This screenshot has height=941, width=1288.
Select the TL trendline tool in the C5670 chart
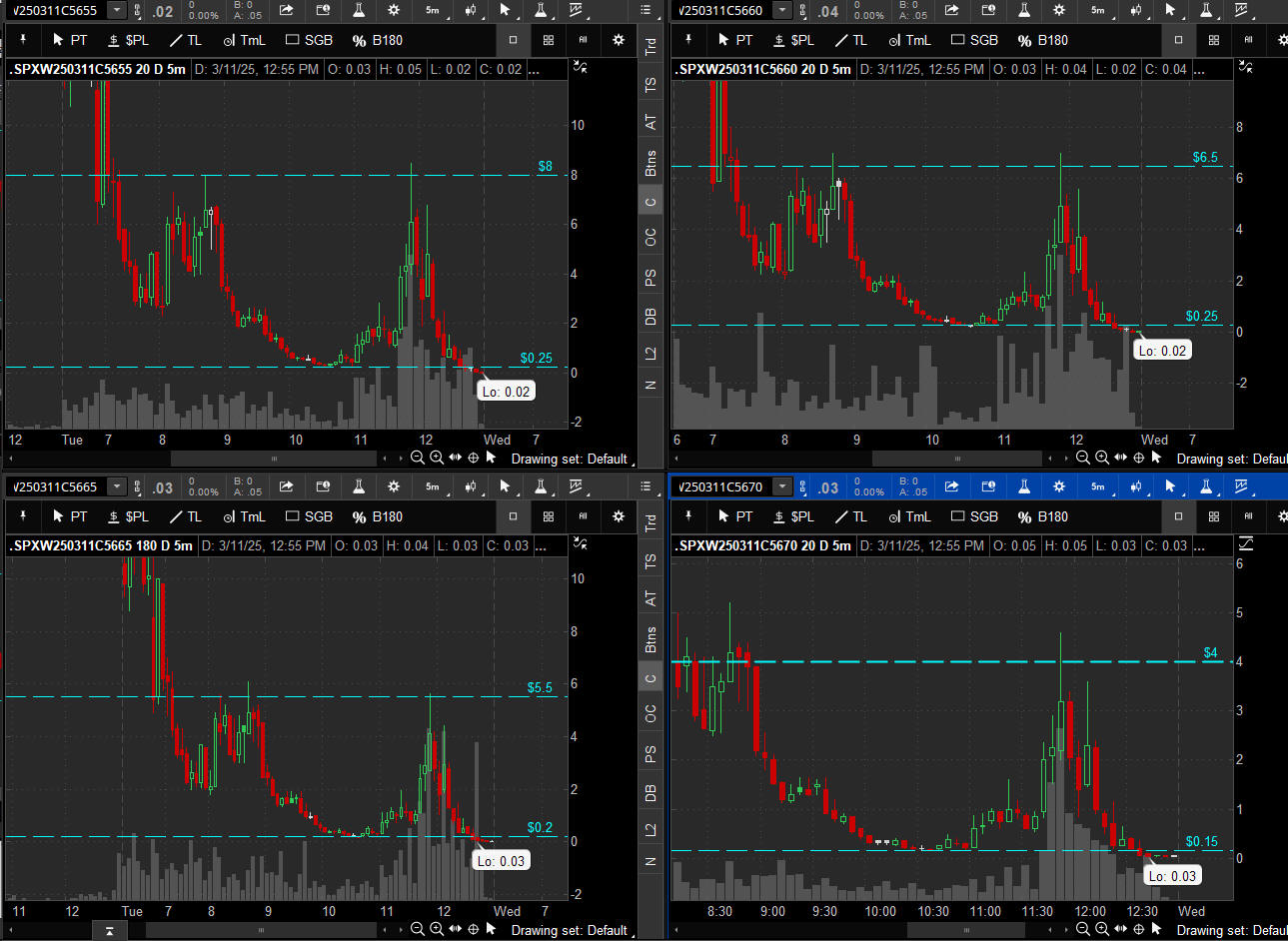point(851,516)
